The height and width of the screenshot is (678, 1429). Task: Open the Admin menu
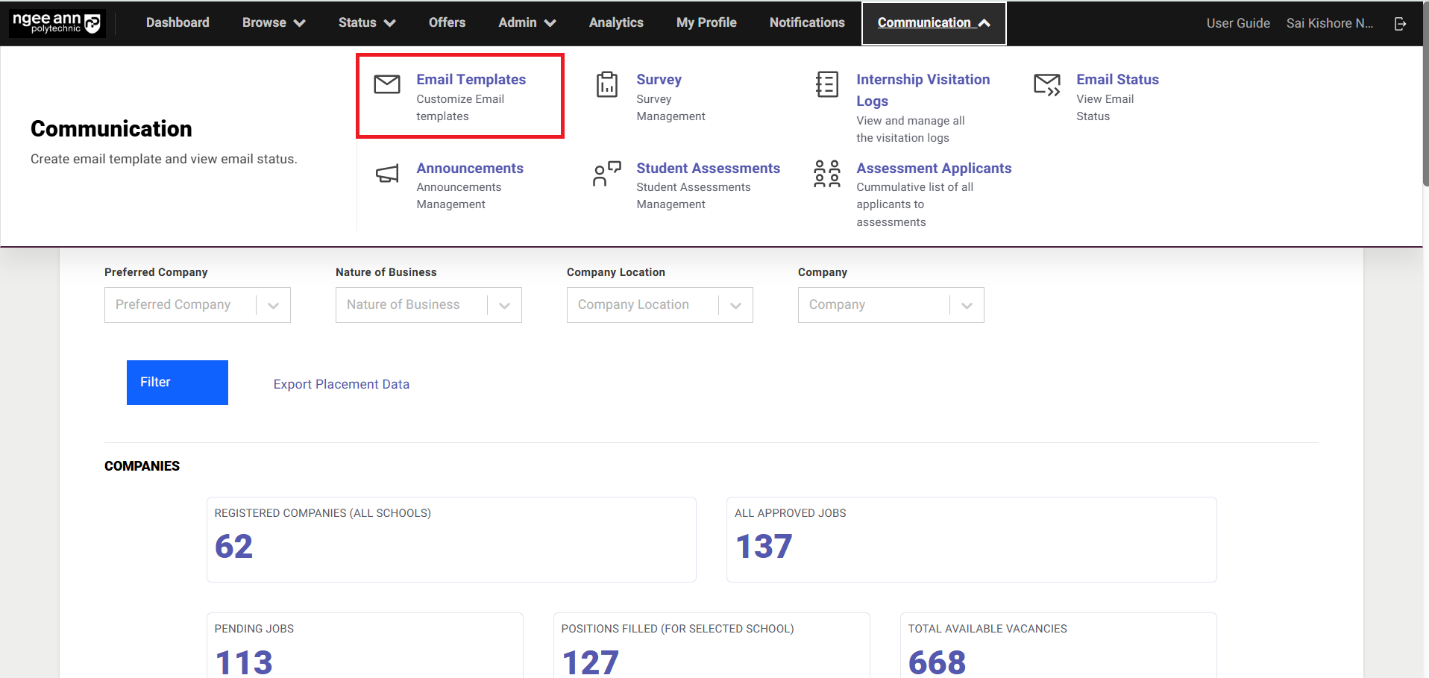click(x=527, y=23)
